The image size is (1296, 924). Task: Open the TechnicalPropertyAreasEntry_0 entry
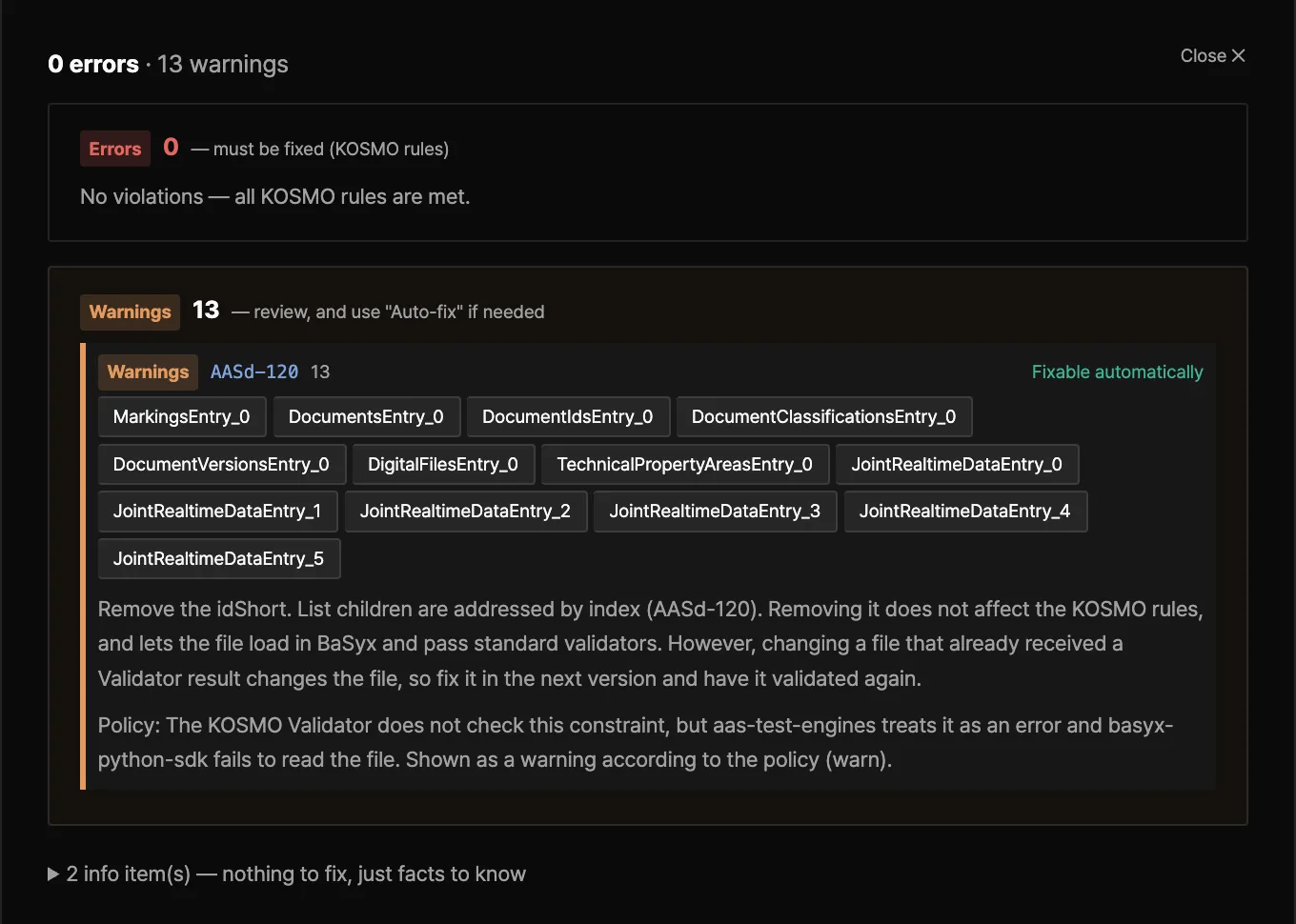coord(685,464)
